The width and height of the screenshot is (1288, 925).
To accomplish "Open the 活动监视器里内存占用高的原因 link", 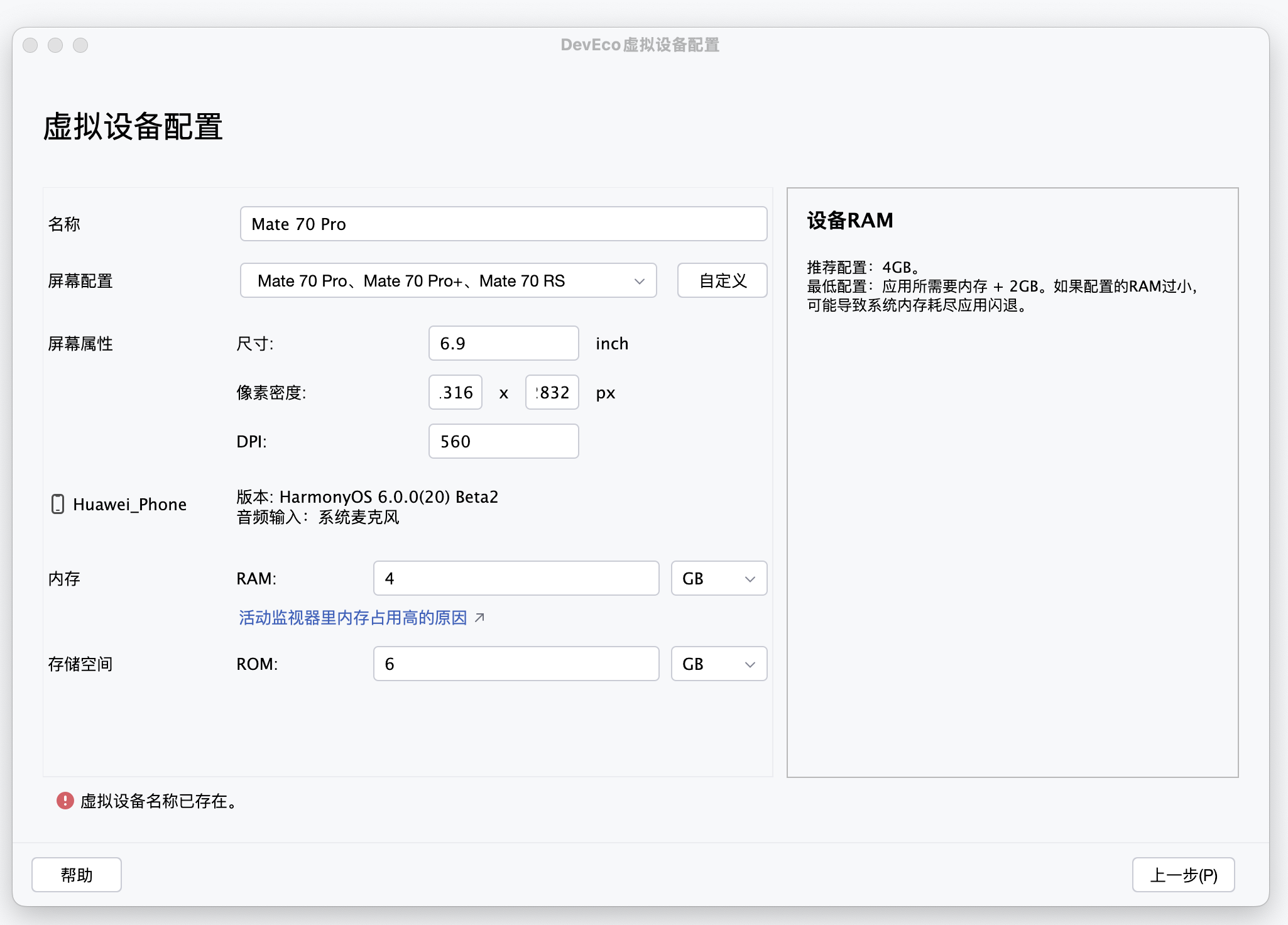I will 353,618.
